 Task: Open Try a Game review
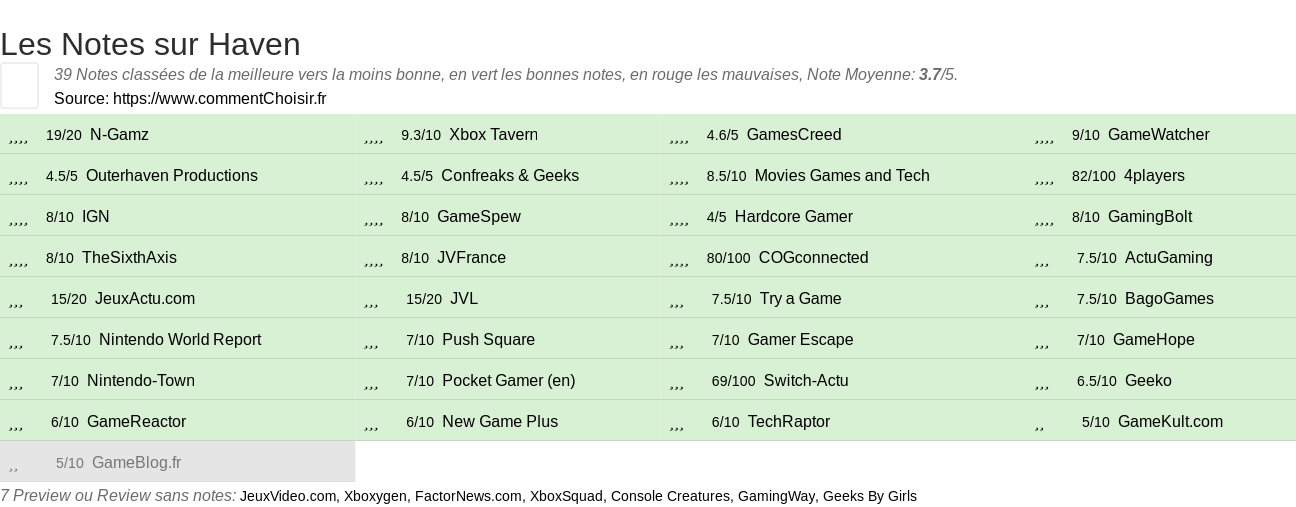coord(801,299)
